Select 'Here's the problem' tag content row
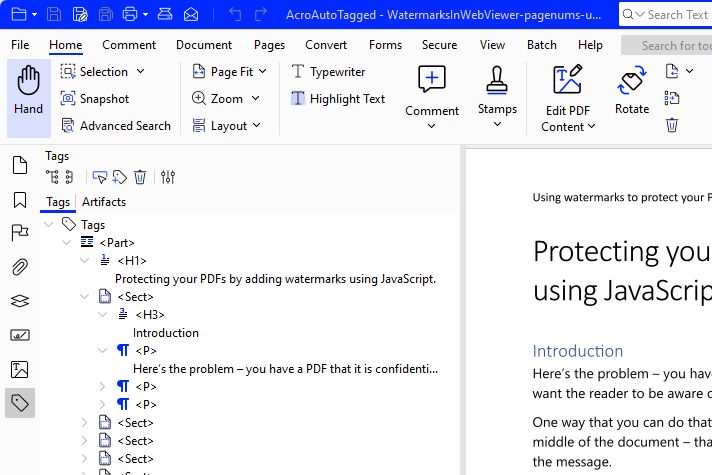712x475 pixels. pos(286,369)
